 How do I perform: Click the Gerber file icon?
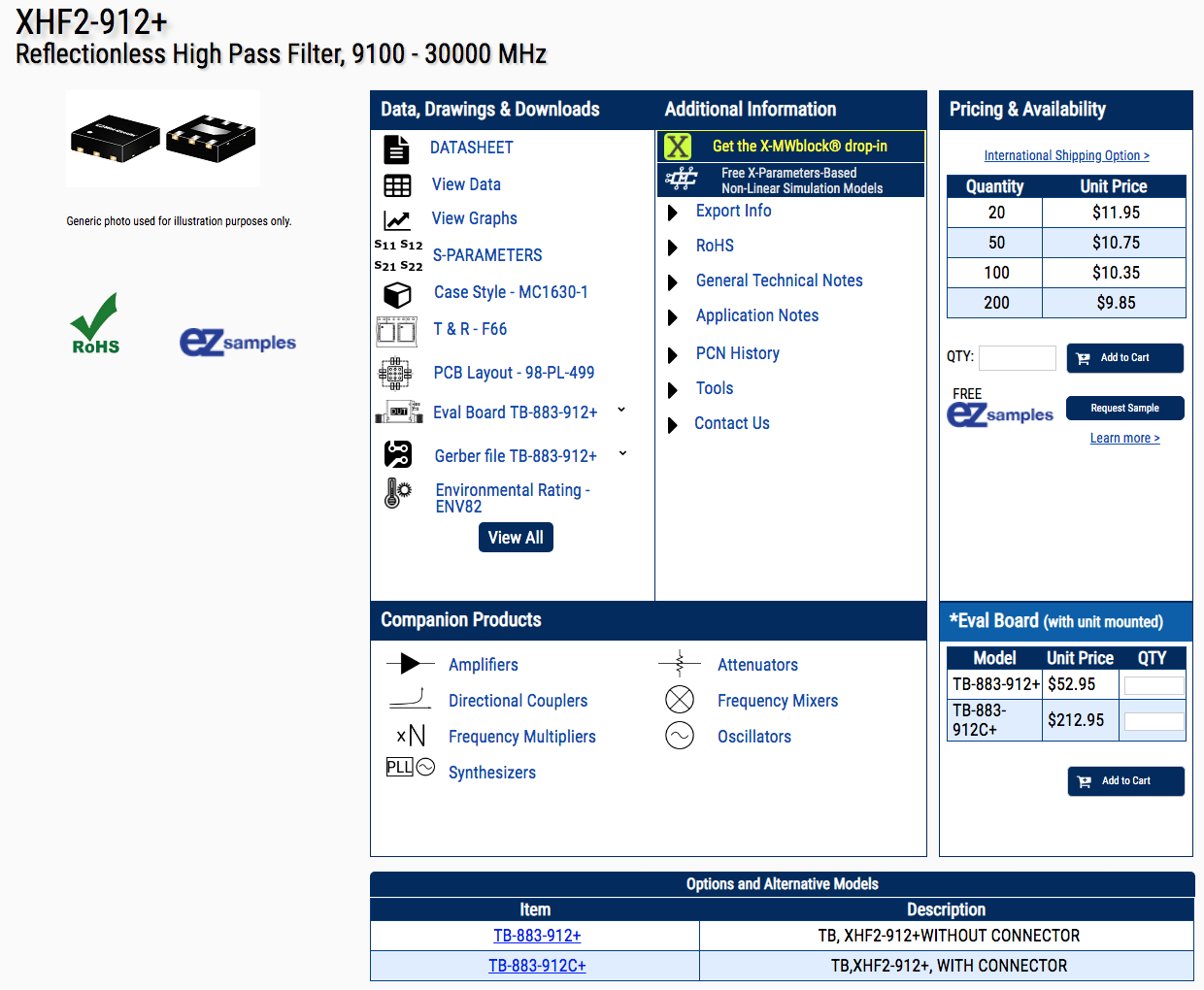click(398, 454)
